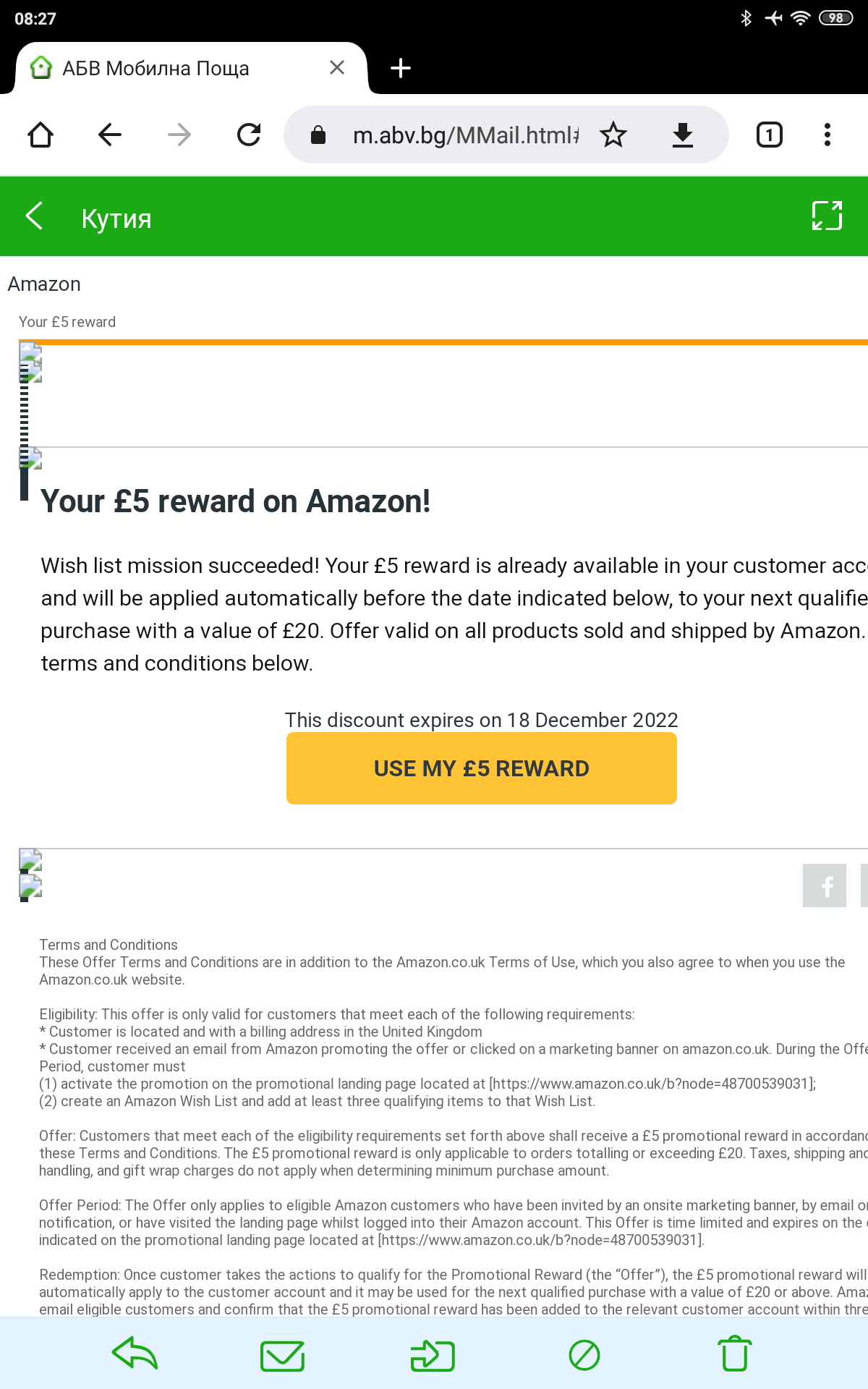Expand email to fullscreen view
868x1389 pixels.
click(x=827, y=216)
